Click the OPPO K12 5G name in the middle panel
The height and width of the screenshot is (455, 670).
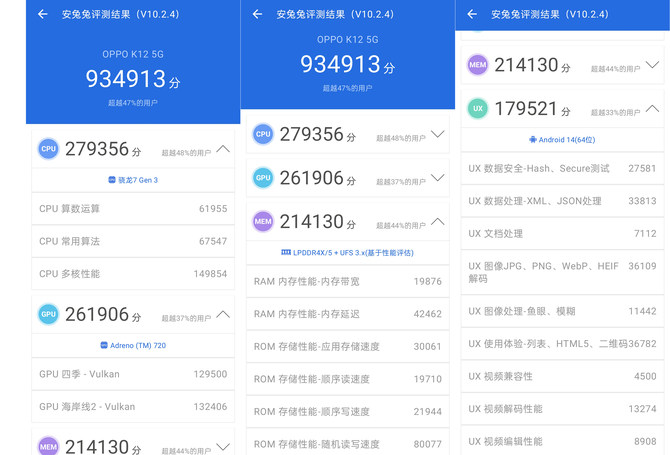[347, 40]
